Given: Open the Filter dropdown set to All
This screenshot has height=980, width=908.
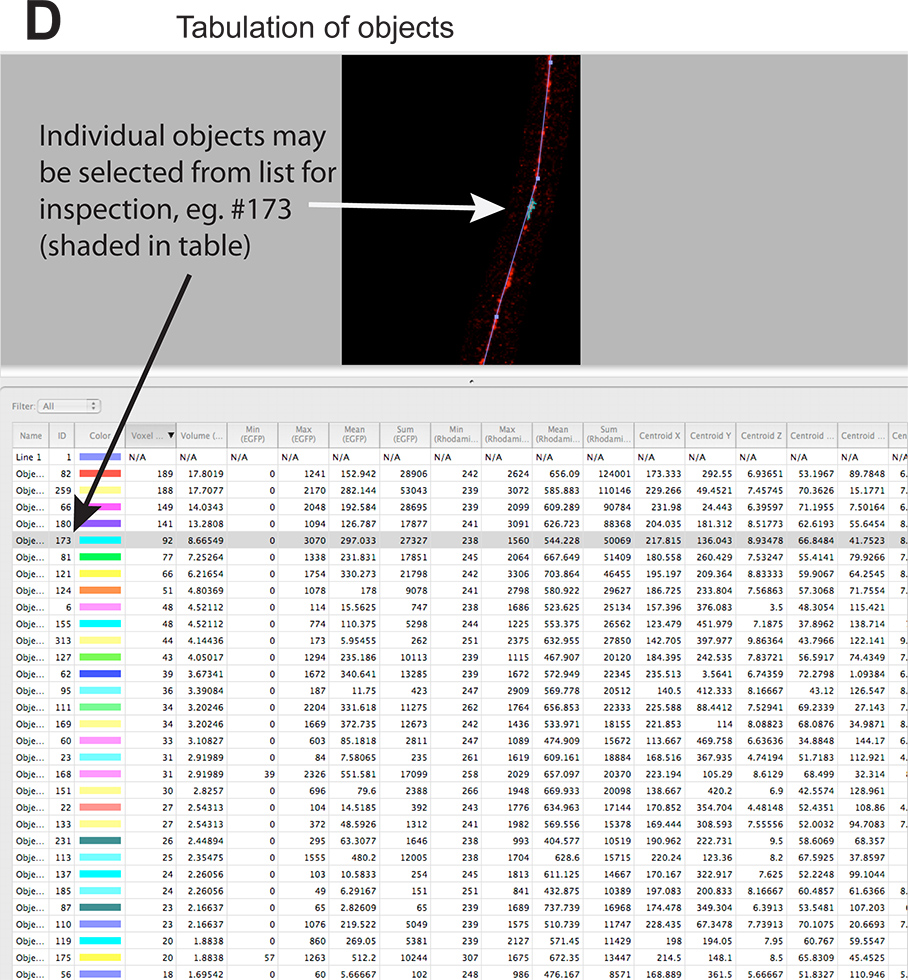Looking at the screenshot, I should click(69, 406).
